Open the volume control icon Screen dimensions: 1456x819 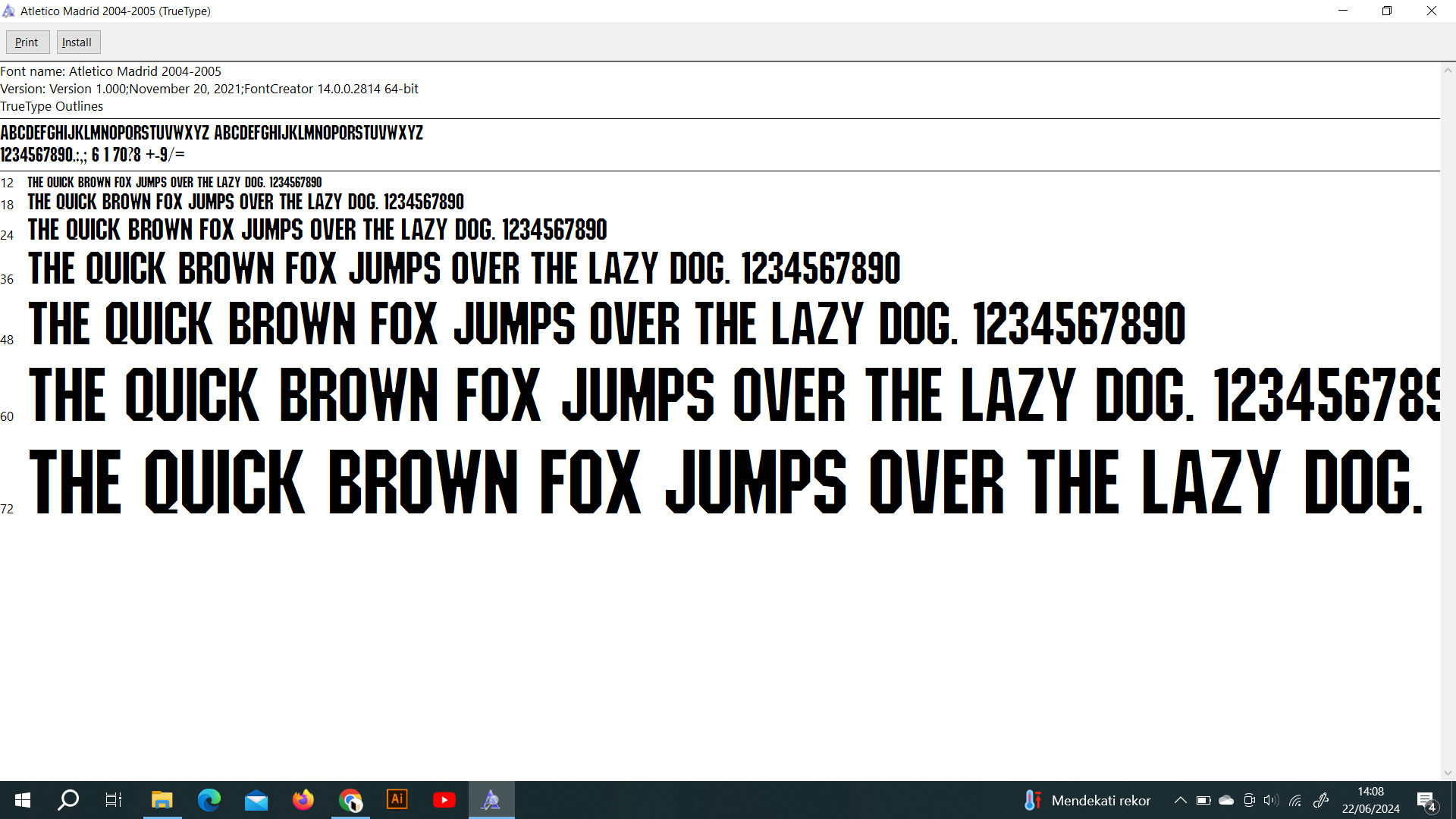click(x=1271, y=800)
